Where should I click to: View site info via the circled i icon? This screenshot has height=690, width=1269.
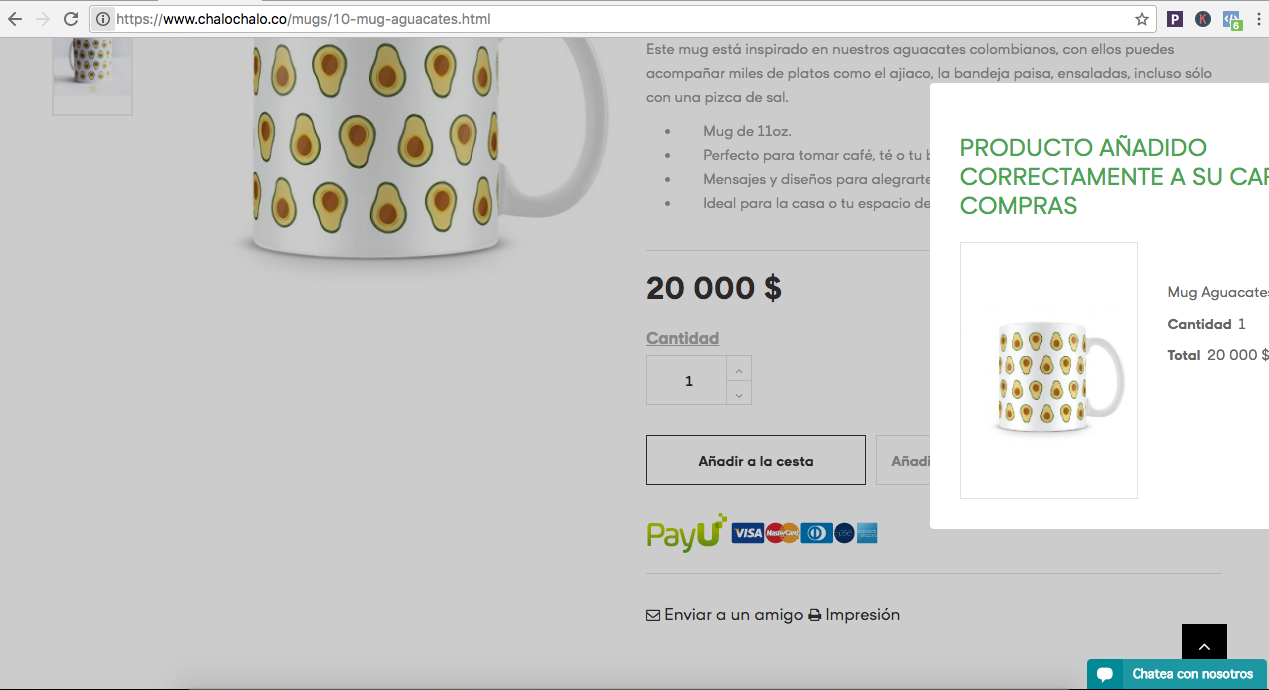click(102, 19)
